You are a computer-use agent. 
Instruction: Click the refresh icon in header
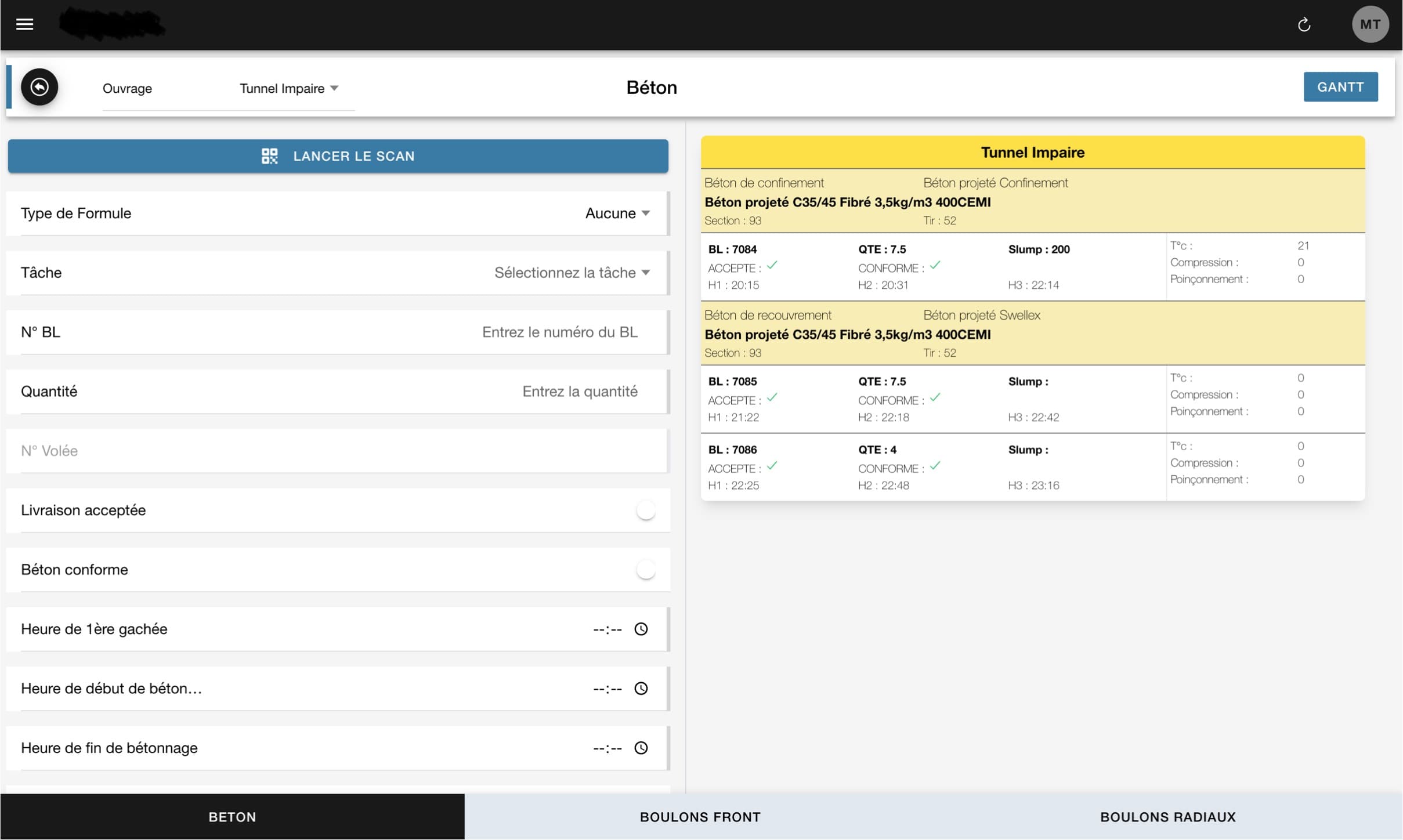[1304, 24]
